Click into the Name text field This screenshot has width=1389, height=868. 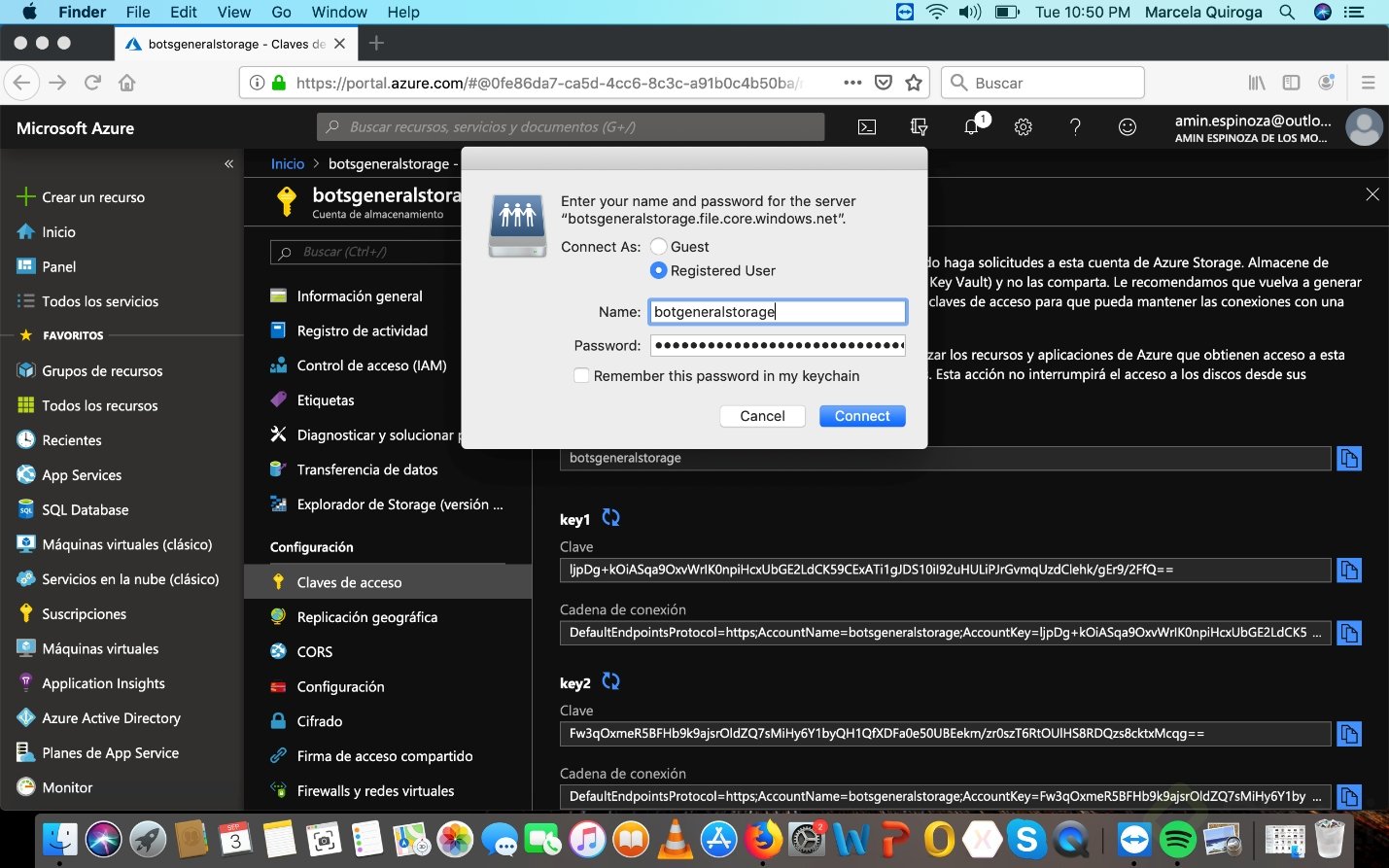point(778,311)
